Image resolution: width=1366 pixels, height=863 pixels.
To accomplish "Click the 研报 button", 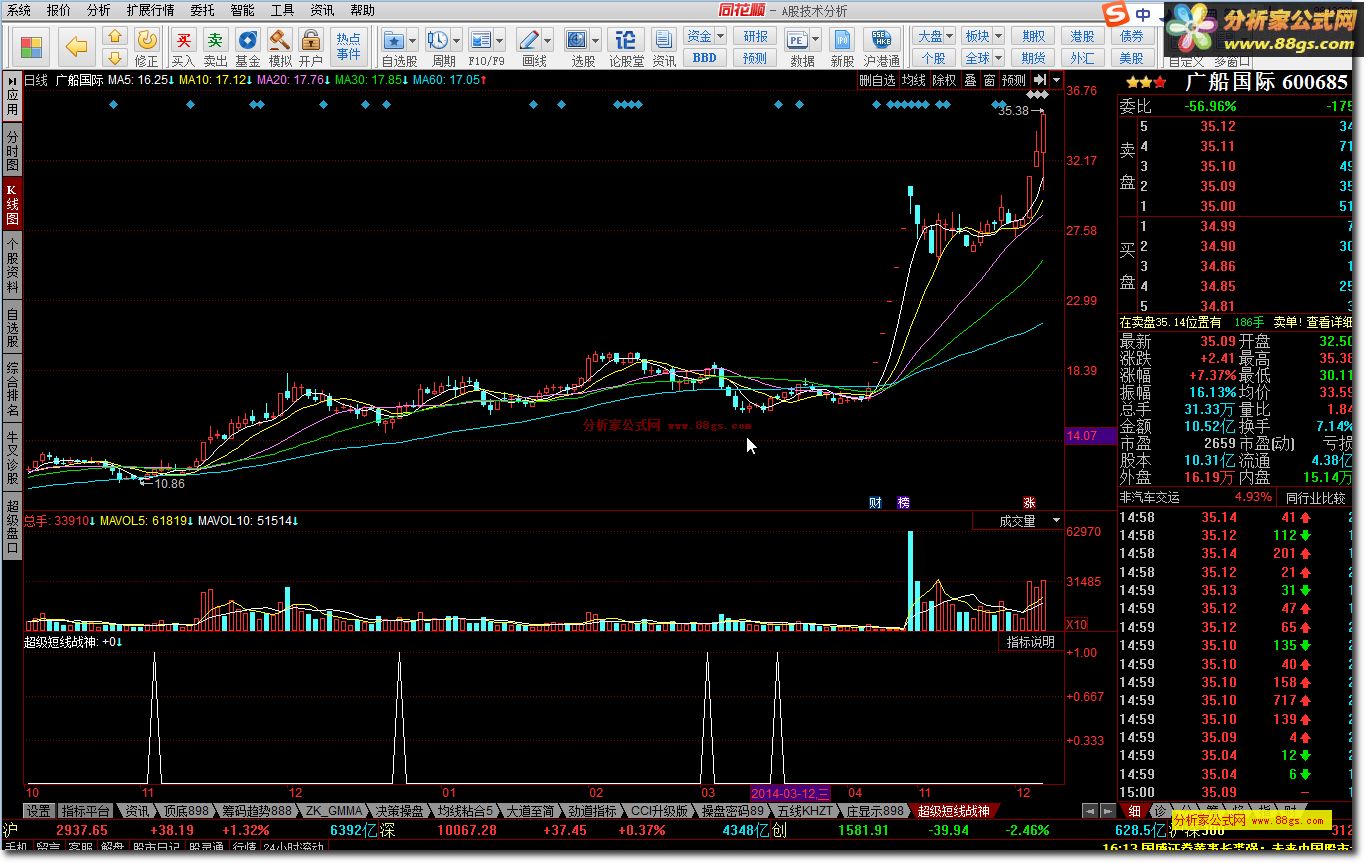I will pos(755,37).
